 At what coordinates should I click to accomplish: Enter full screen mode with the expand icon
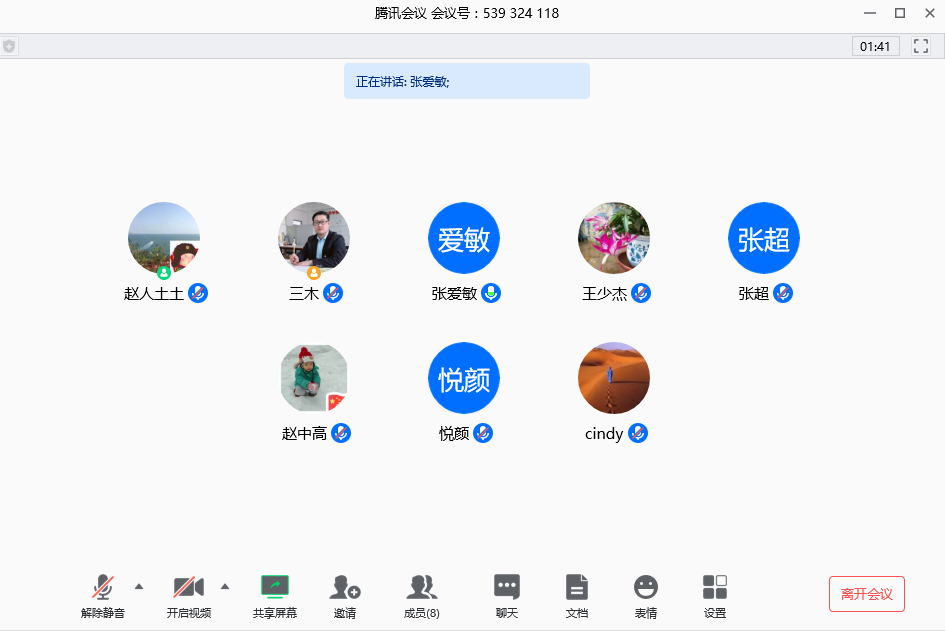(921, 46)
